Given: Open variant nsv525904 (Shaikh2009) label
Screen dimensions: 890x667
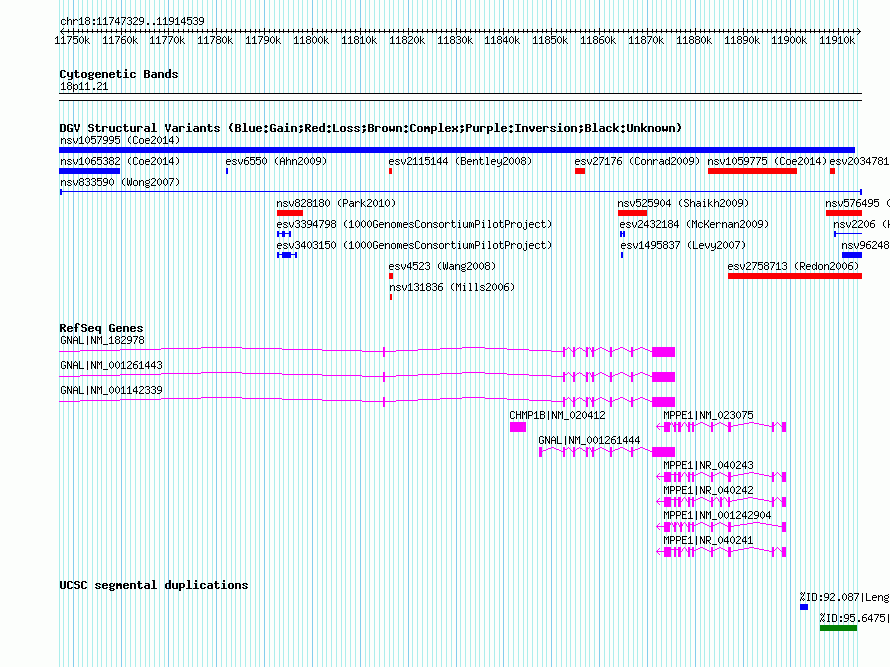Looking at the screenshot, I should [683, 203].
